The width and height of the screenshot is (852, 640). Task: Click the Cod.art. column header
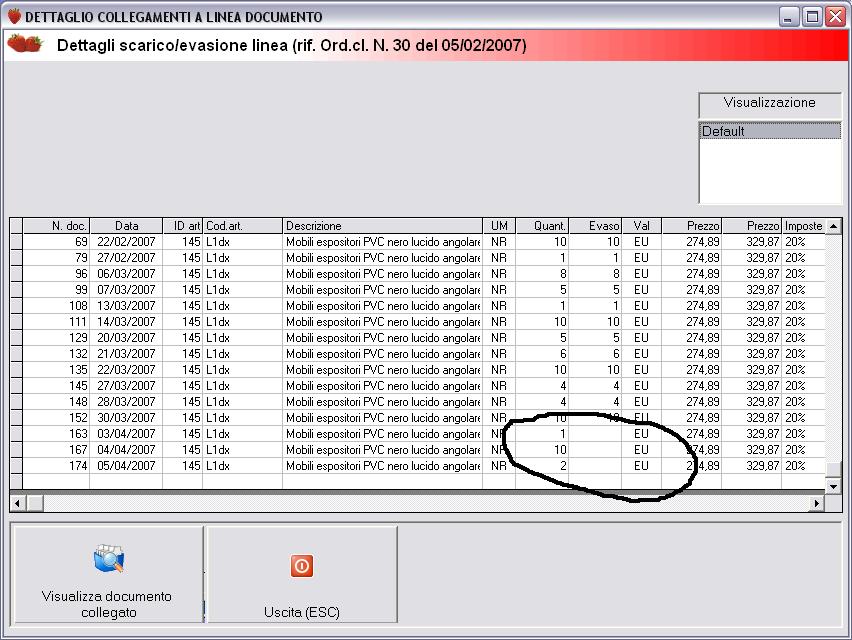tap(242, 226)
